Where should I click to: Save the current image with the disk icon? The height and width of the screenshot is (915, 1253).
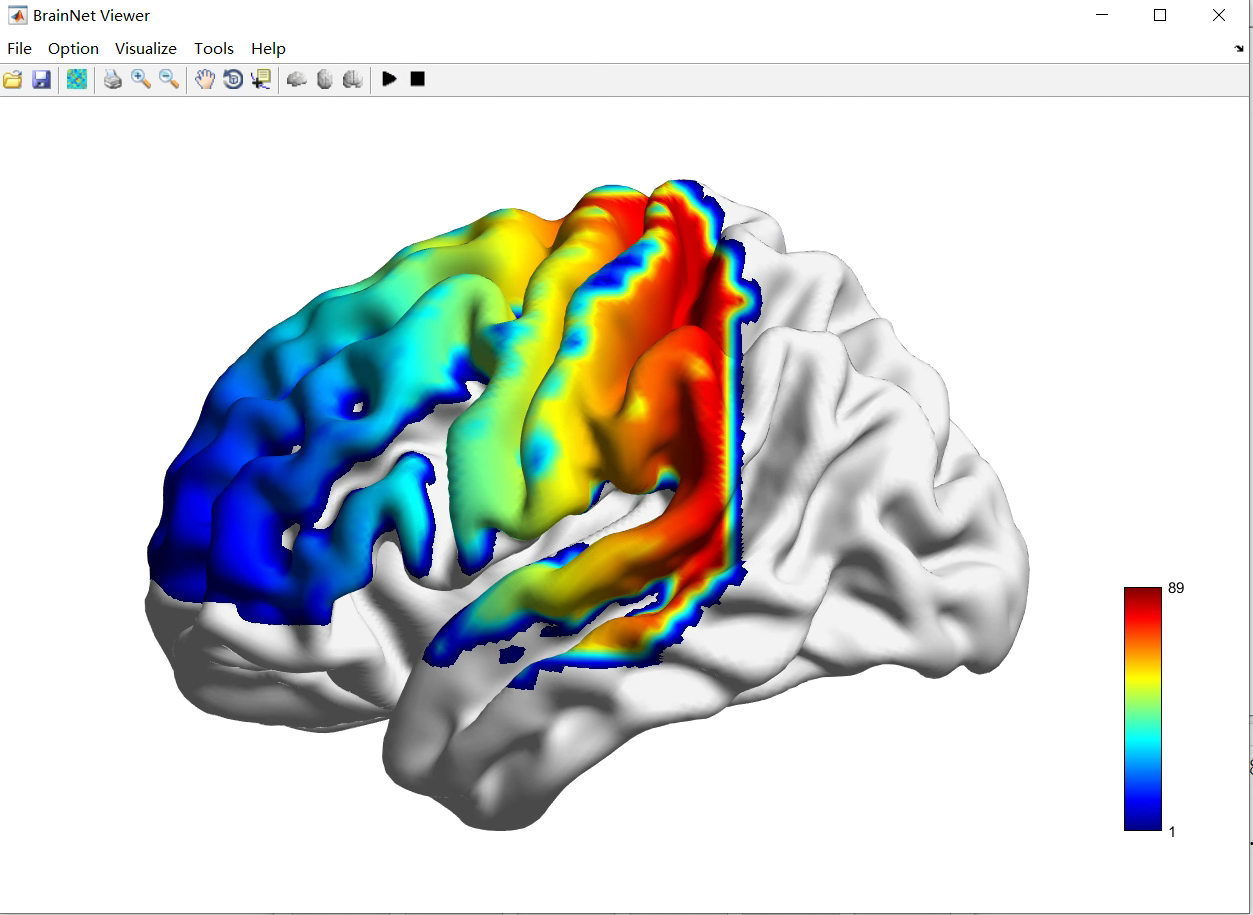click(x=40, y=79)
